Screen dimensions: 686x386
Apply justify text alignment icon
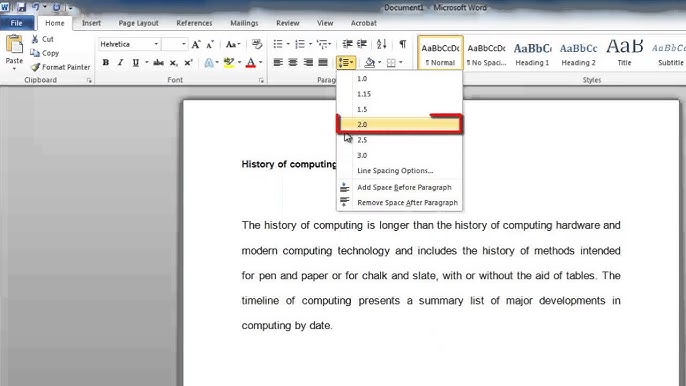click(x=323, y=63)
